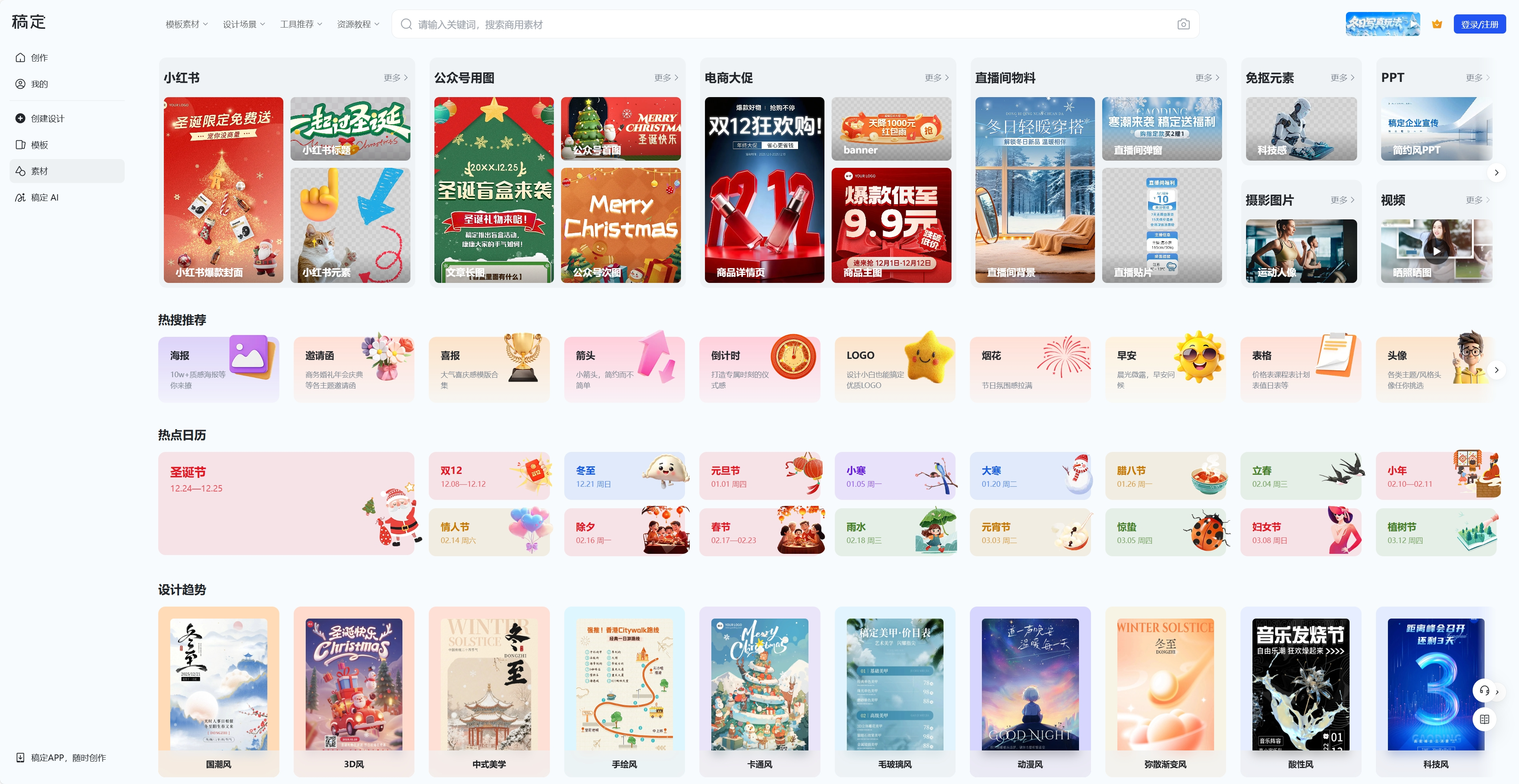Click the search keyword input field

pos(790,24)
